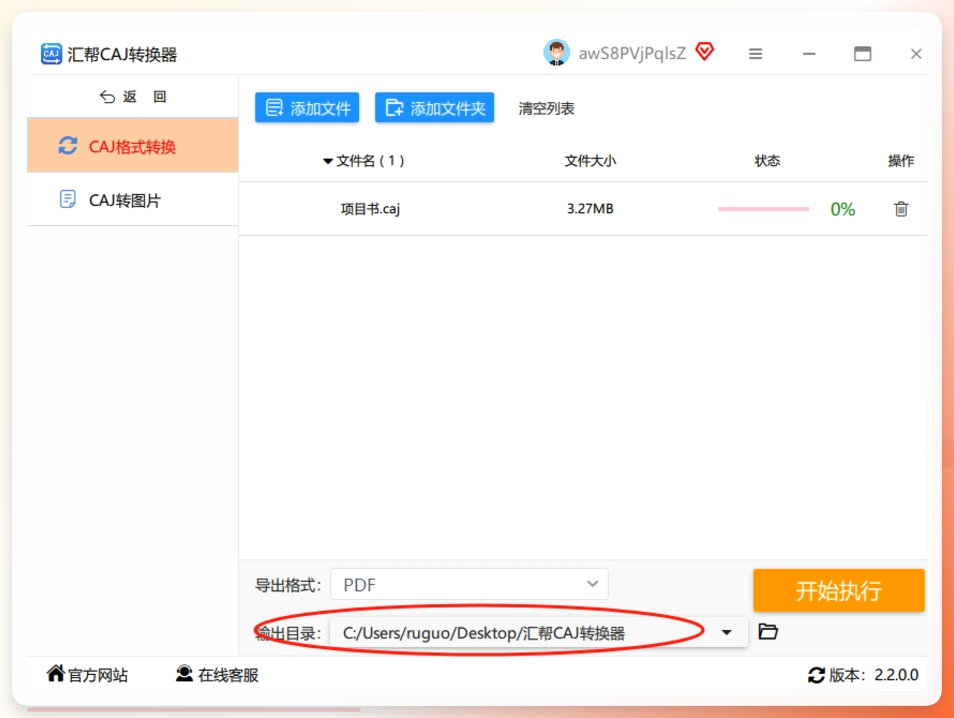
Task: Start conversion with the 开始执行 button
Action: pyautogui.click(x=838, y=590)
